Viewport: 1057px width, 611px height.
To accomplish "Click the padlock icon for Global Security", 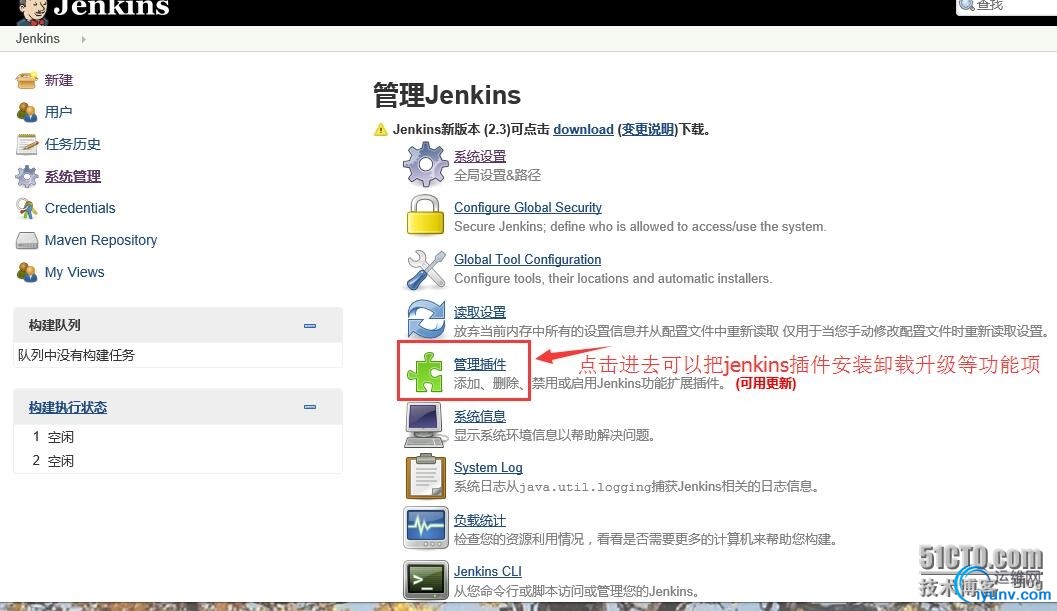I will (425, 215).
